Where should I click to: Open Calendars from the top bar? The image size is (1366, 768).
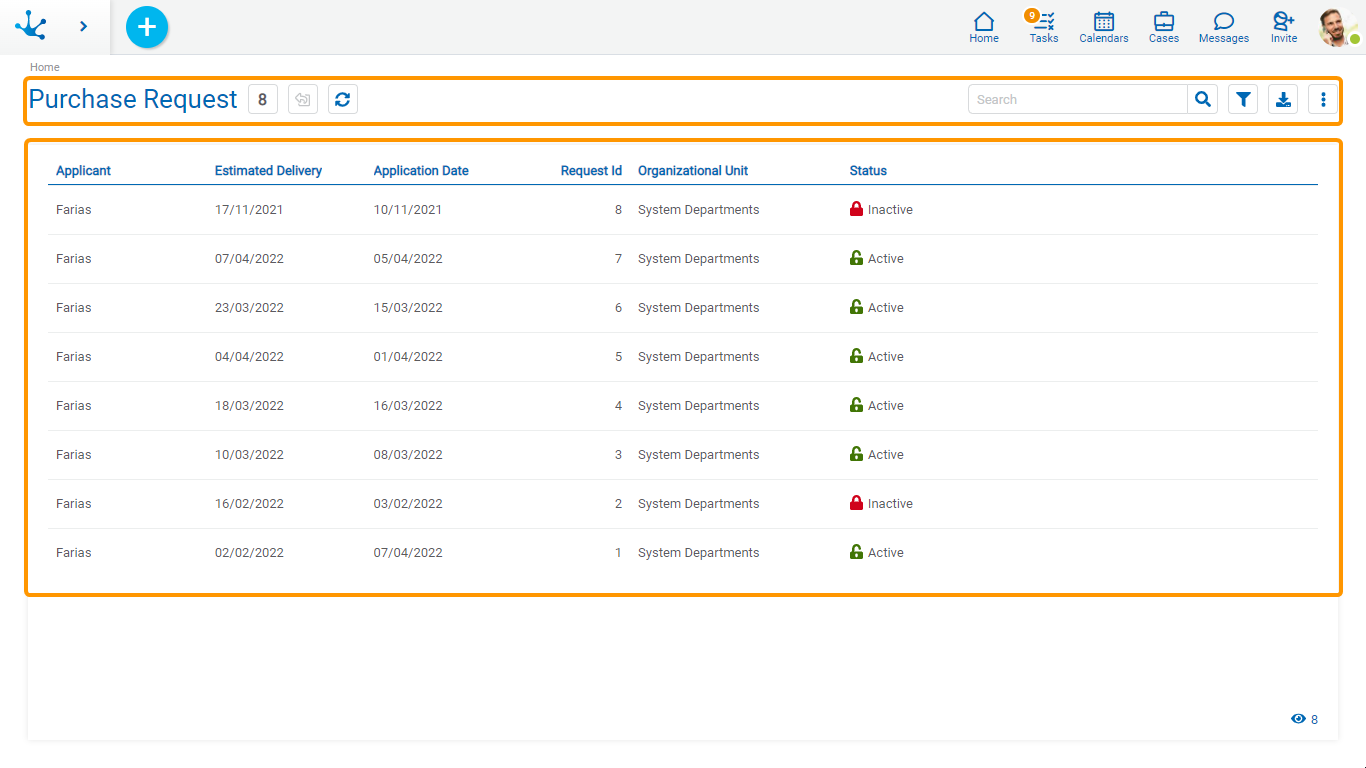coord(1104,27)
